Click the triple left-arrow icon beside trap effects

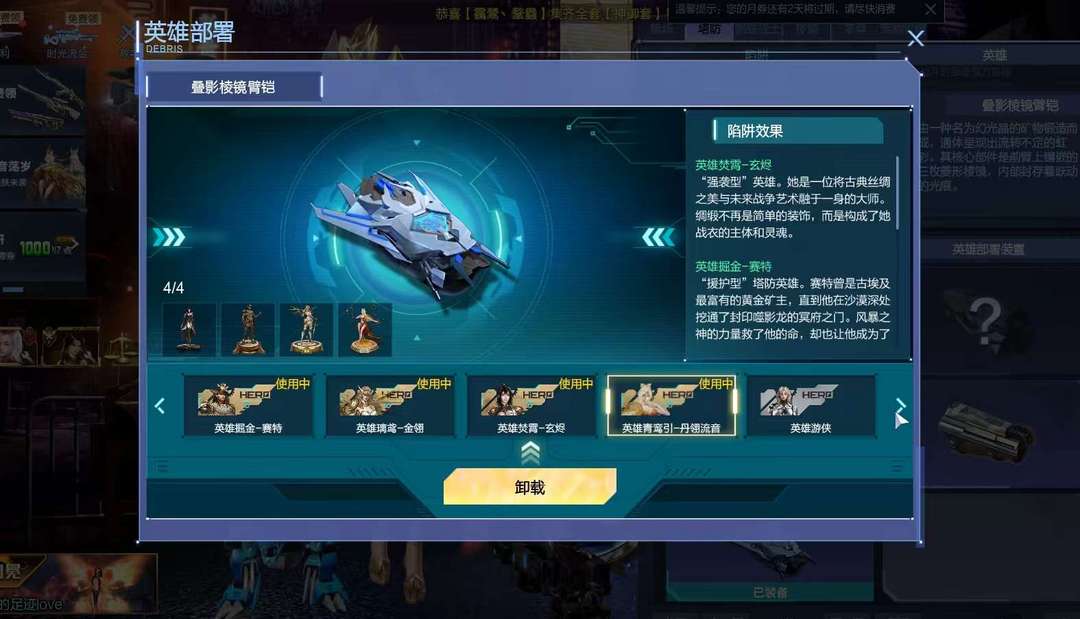(658, 237)
